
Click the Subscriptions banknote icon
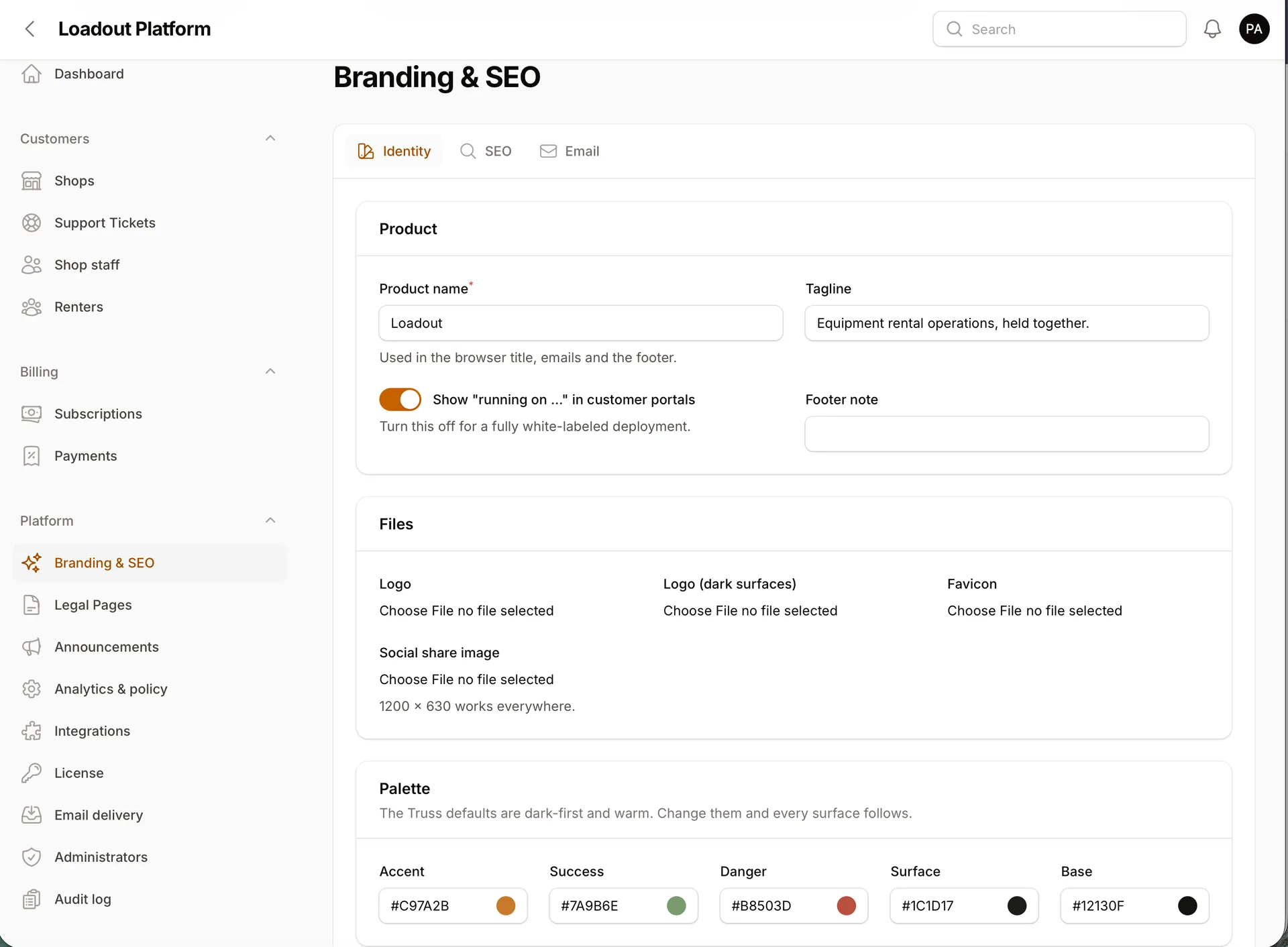(x=32, y=414)
